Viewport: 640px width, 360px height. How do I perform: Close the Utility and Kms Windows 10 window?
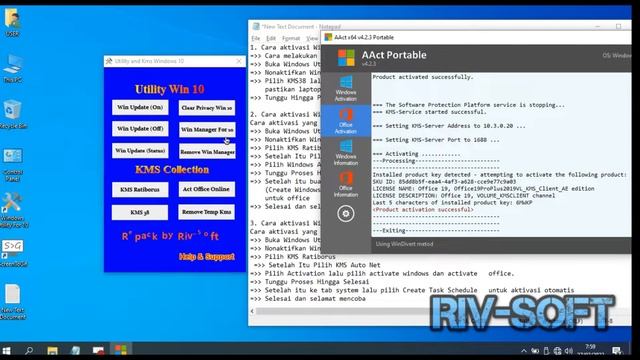click(239, 61)
